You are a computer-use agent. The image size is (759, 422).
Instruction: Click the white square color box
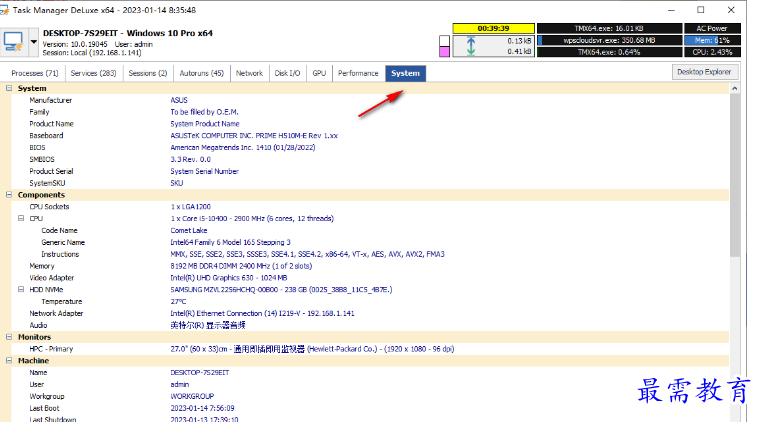[444, 41]
